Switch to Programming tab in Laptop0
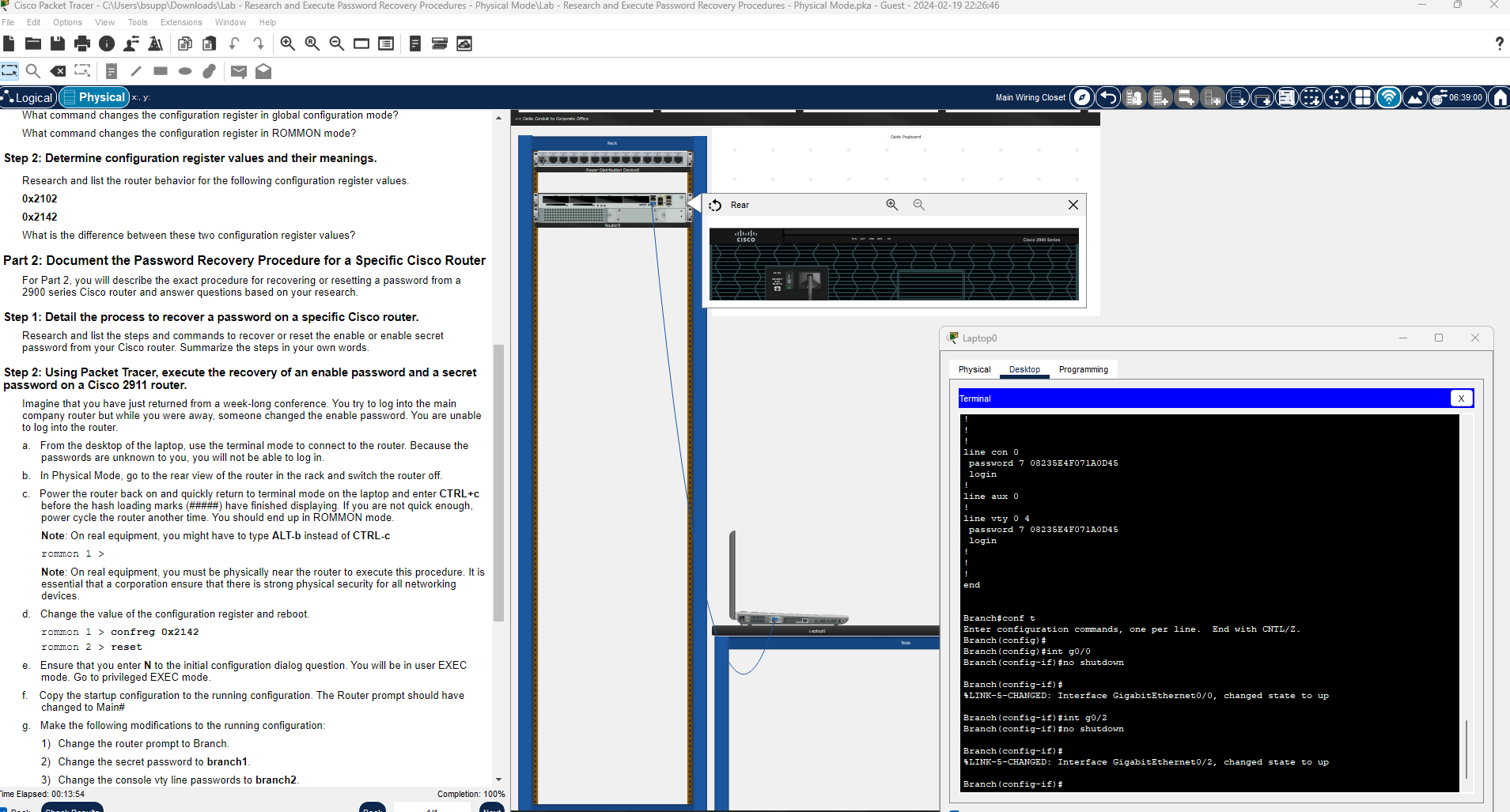Image resolution: width=1510 pixels, height=812 pixels. point(1083,369)
